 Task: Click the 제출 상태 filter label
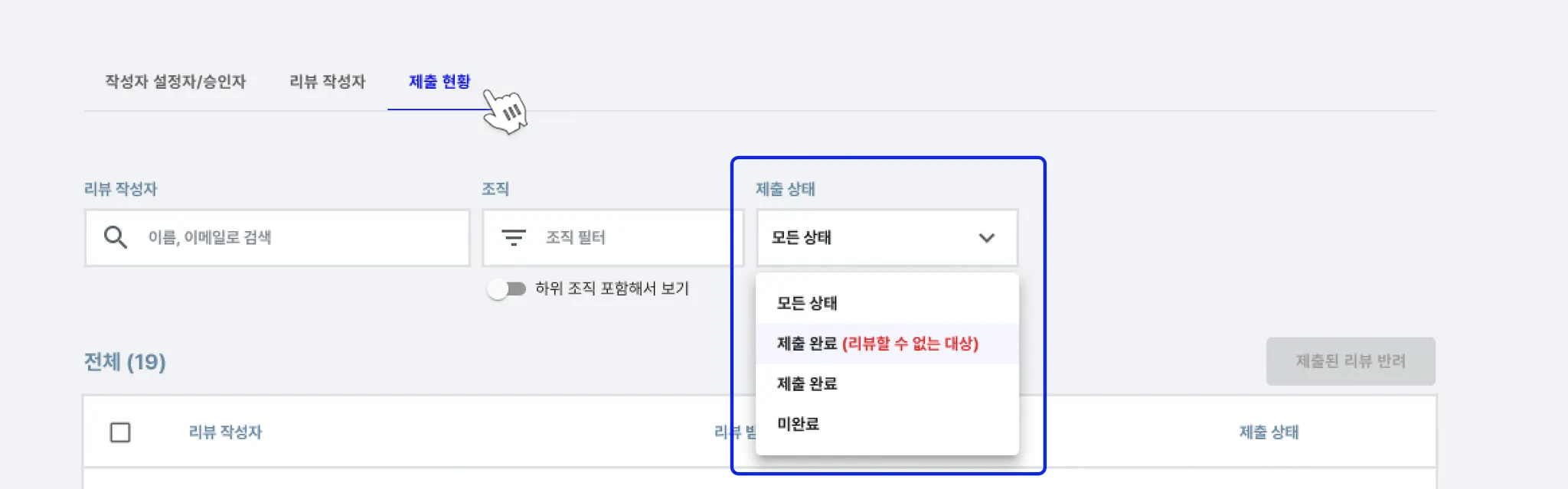785,189
